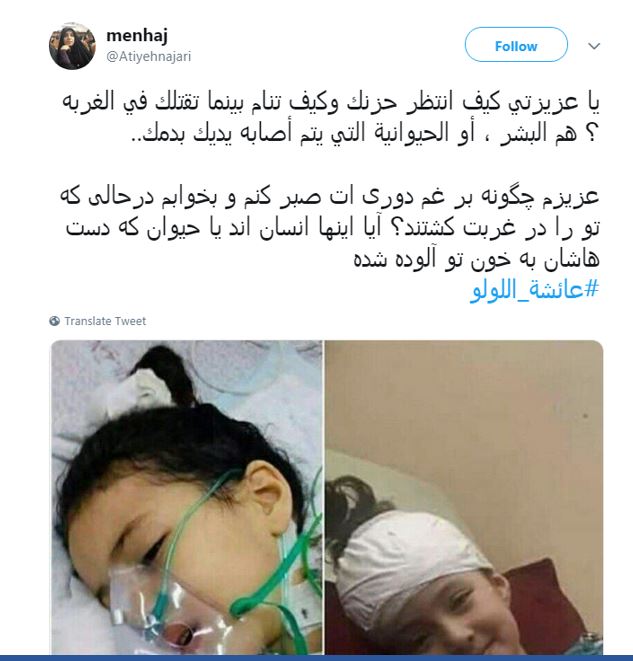Translate Tweet text link
The height and width of the screenshot is (661, 633).
[x=105, y=321]
